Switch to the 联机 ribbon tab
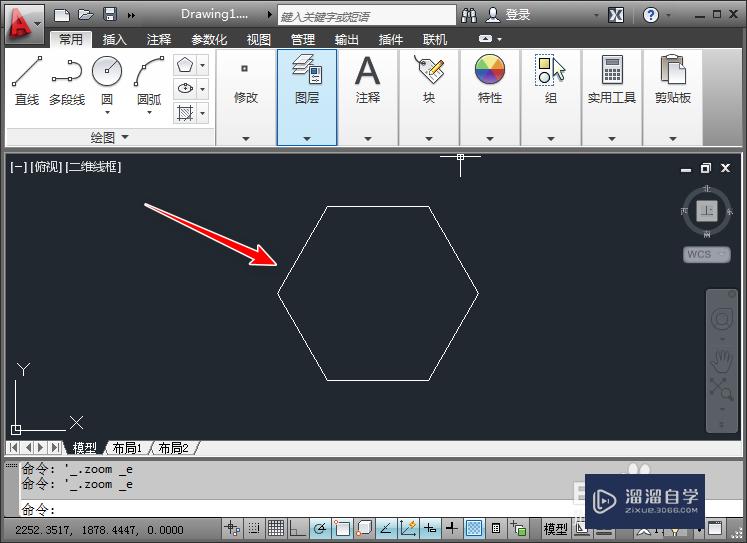The image size is (747, 543). [x=434, y=40]
